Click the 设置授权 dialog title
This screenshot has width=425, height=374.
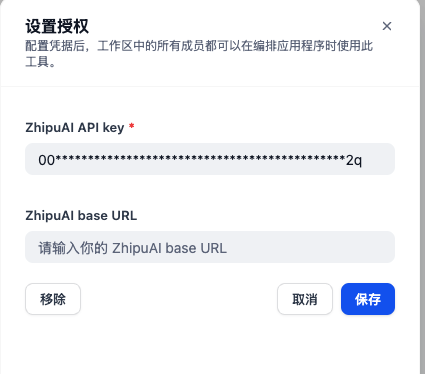(x=57, y=26)
